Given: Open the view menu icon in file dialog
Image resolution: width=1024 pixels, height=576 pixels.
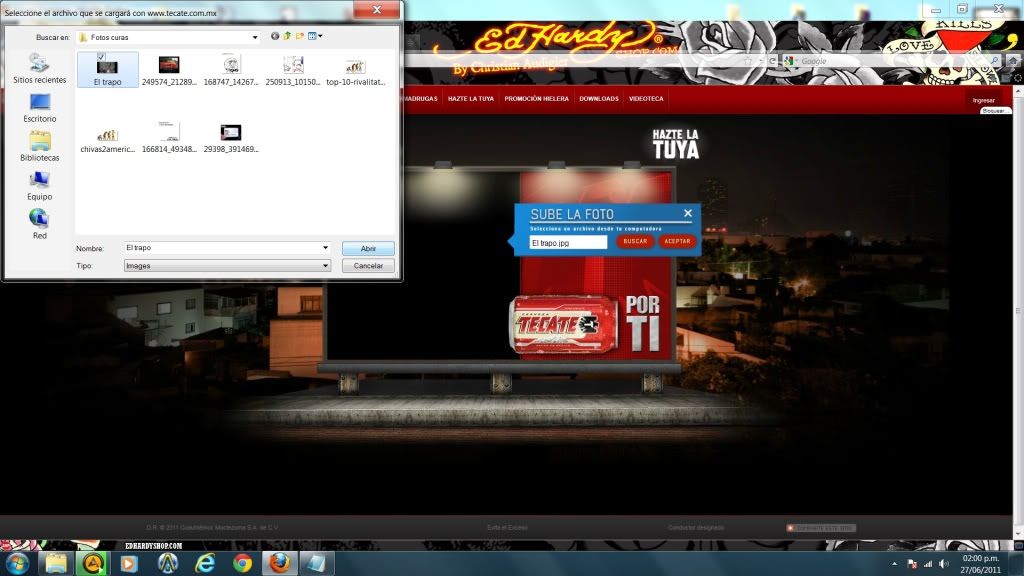Looking at the screenshot, I should pyautogui.click(x=315, y=37).
